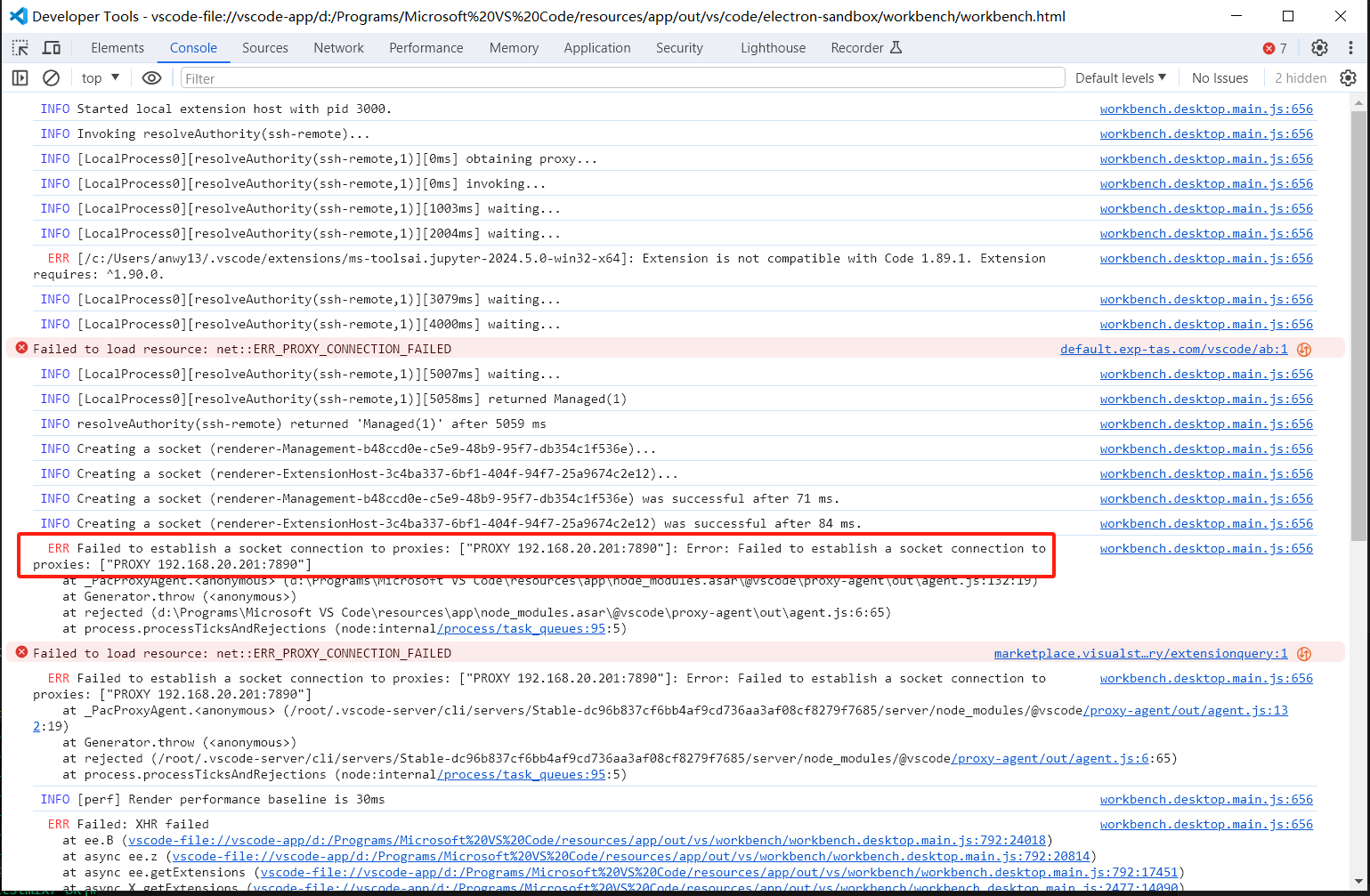Switch to the Application tab
Screen dimensions: 1370x896
[x=597, y=48]
